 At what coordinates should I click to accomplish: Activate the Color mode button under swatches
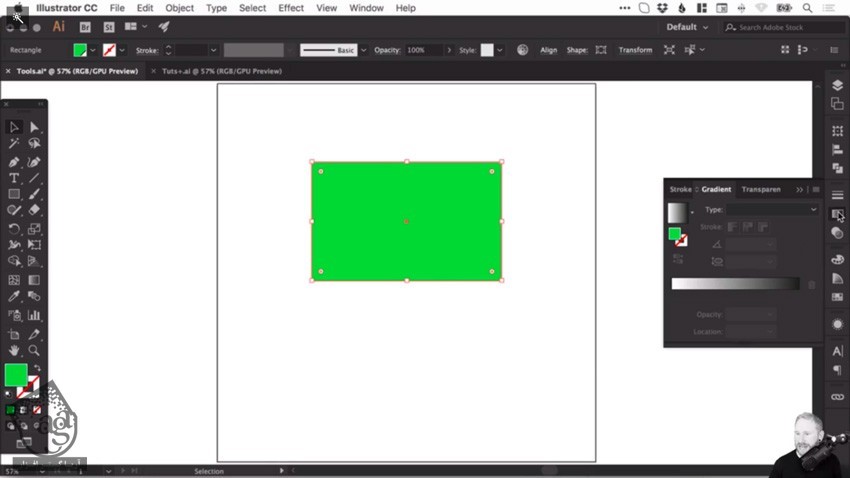click(x=10, y=410)
